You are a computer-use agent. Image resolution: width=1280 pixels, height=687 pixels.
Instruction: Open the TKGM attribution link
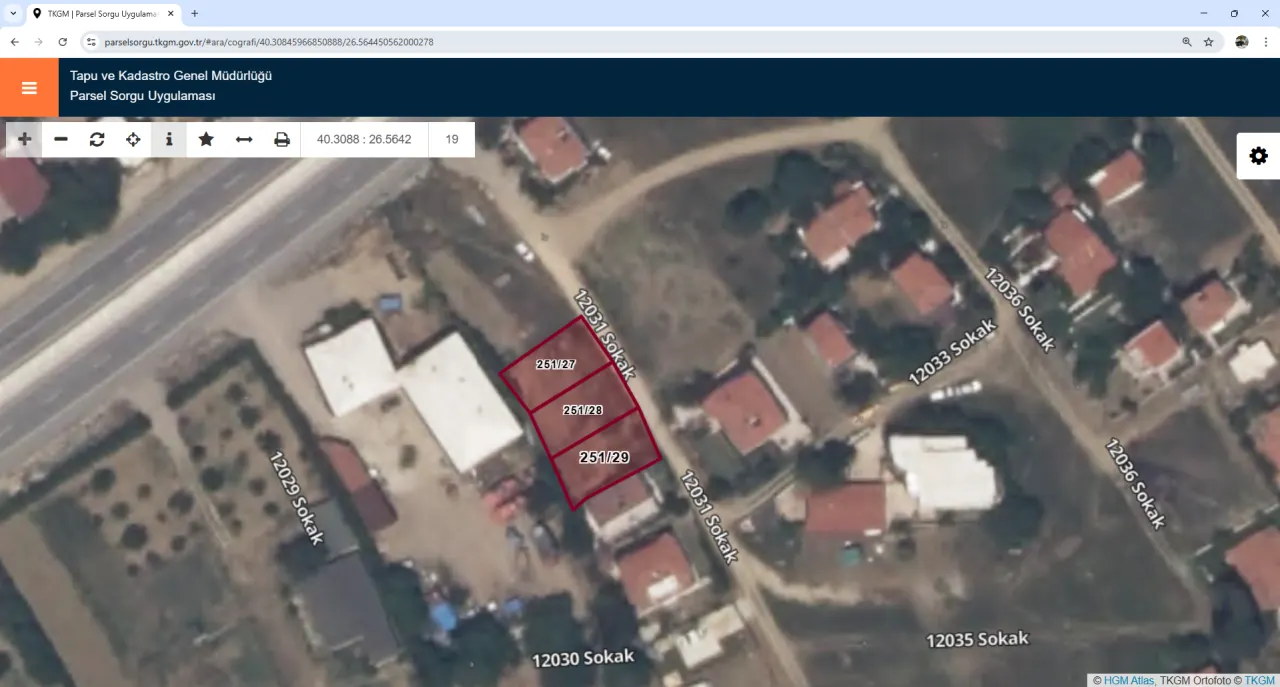[x=1260, y=680]
